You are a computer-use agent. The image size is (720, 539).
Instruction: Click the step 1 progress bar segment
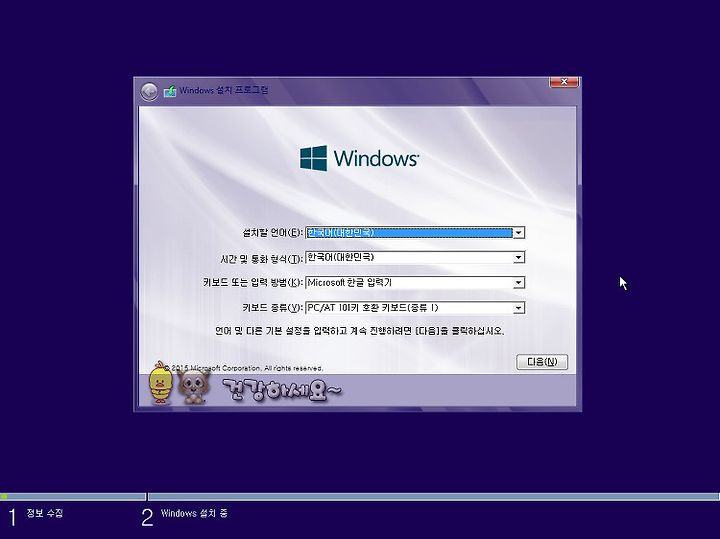(73, 496)
